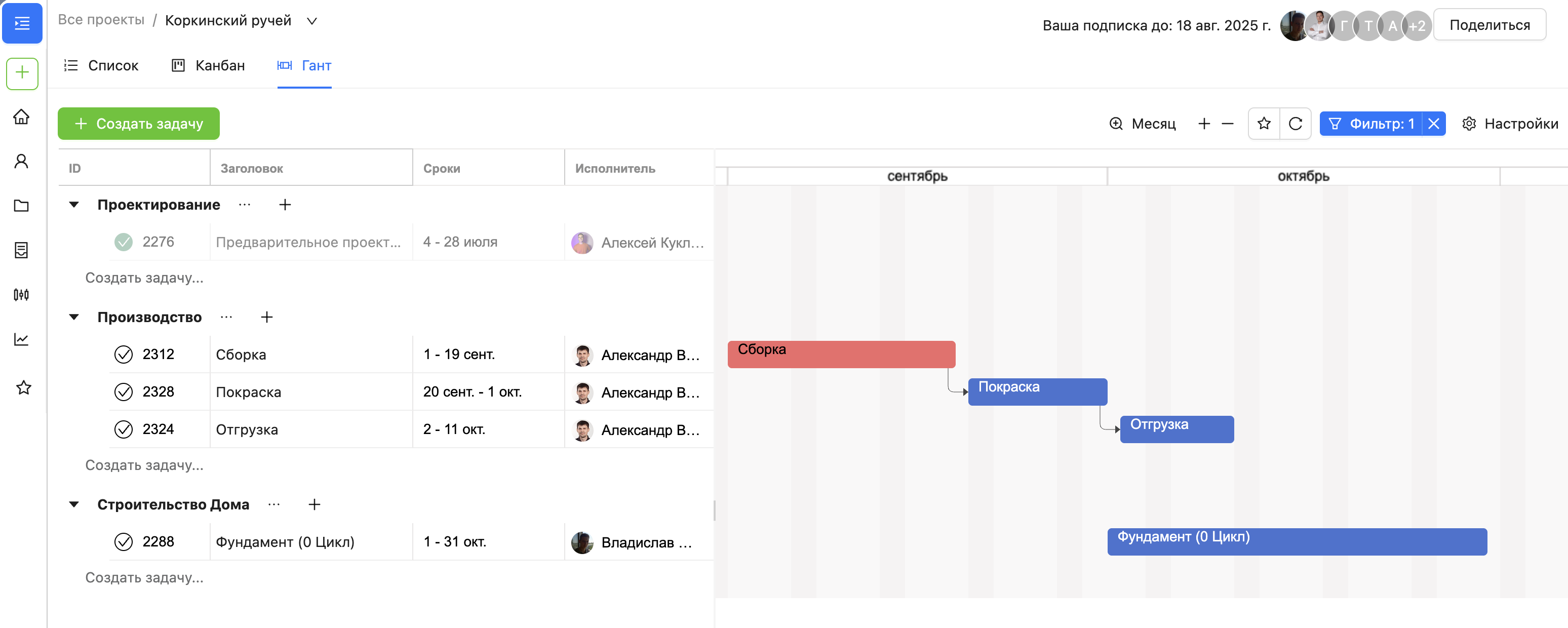This screenshot has height=628, width=1568.
Task: Switch to the Список view tab
Action: click(x=101, y=65)
